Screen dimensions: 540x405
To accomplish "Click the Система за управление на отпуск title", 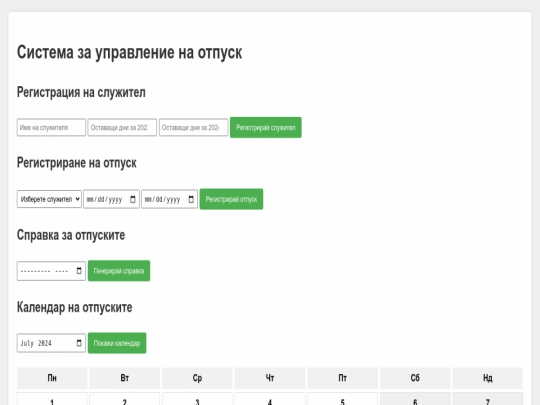I will [x=129, y=52].
